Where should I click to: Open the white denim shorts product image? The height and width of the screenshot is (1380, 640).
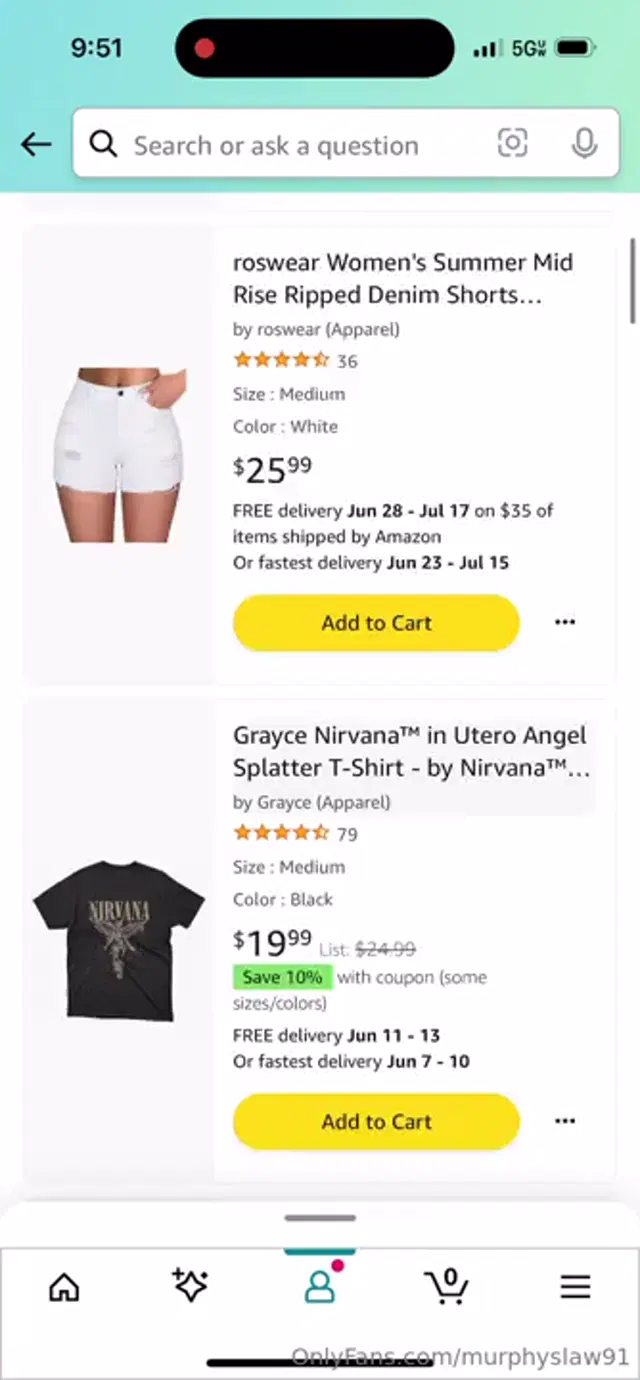click(x=119, y=455)
